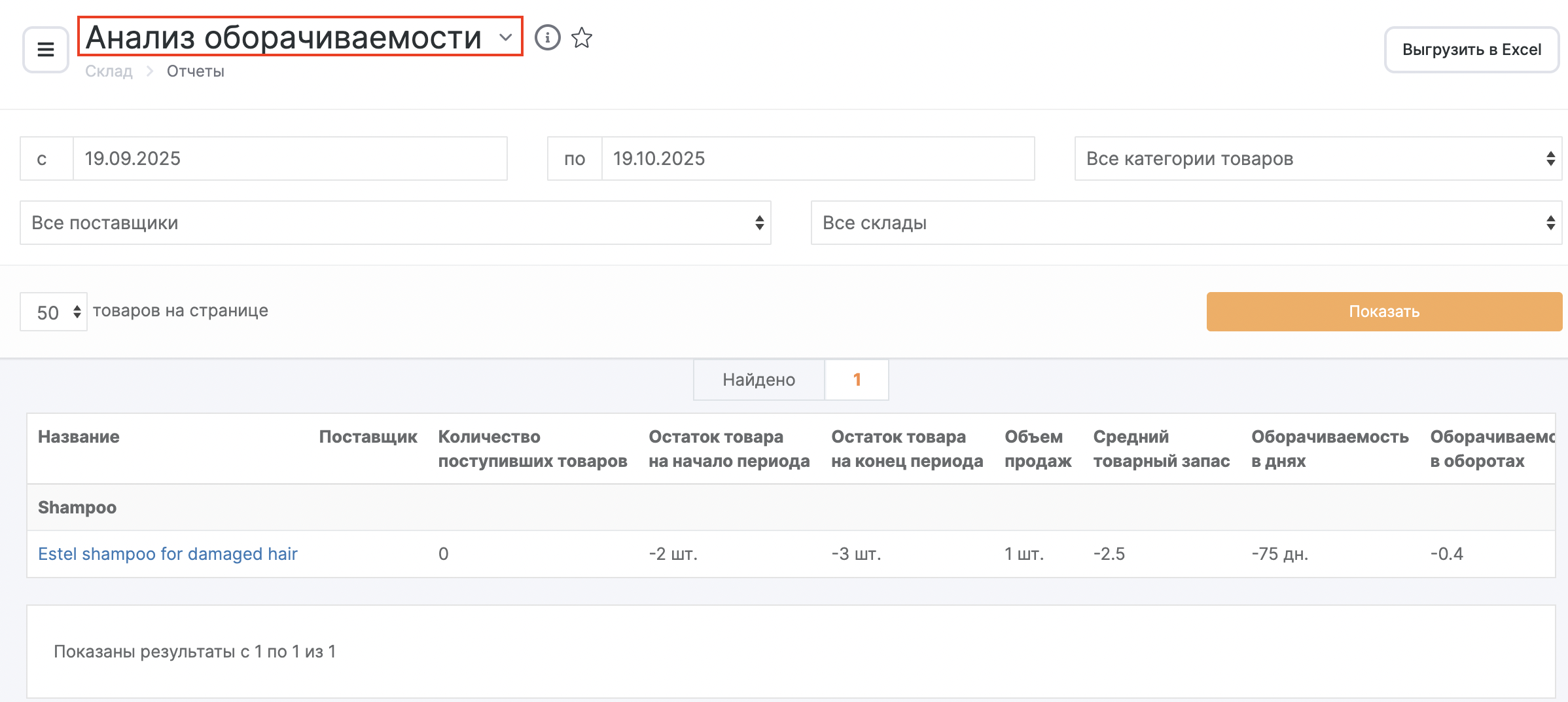Screen dimensions: 1568x702
Task: Open Estel shampoo for damaged hair link
Action: 168,554
